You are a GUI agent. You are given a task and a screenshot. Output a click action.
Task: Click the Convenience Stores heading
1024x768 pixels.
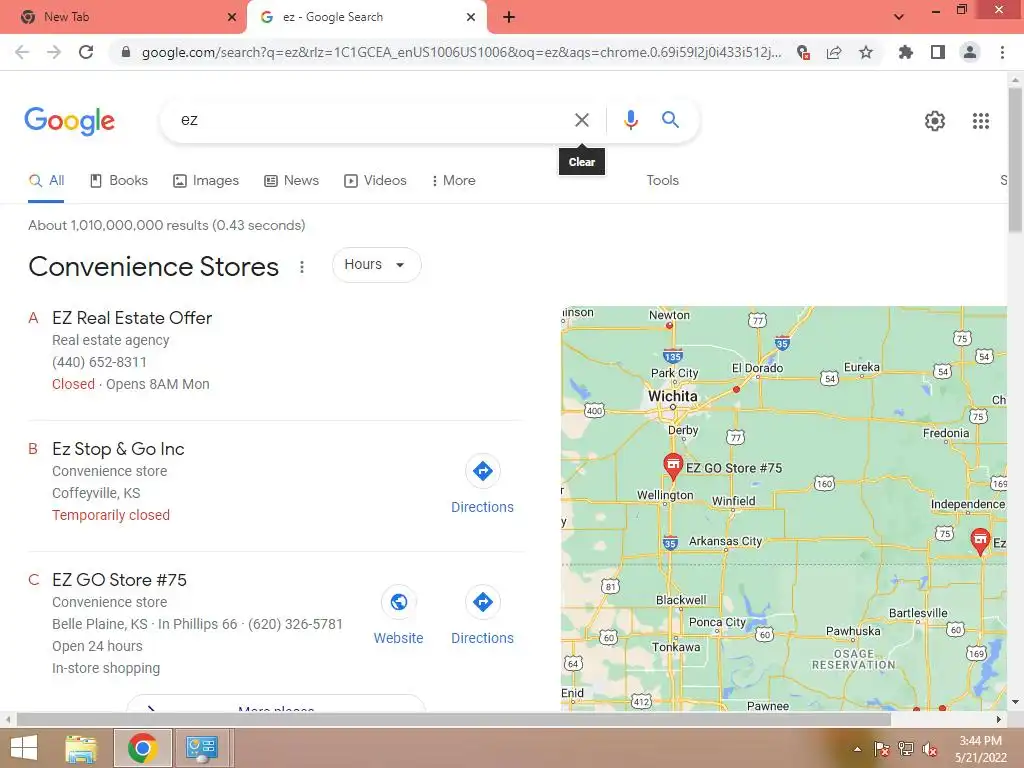pyautogui.click(x=153, y=266)
